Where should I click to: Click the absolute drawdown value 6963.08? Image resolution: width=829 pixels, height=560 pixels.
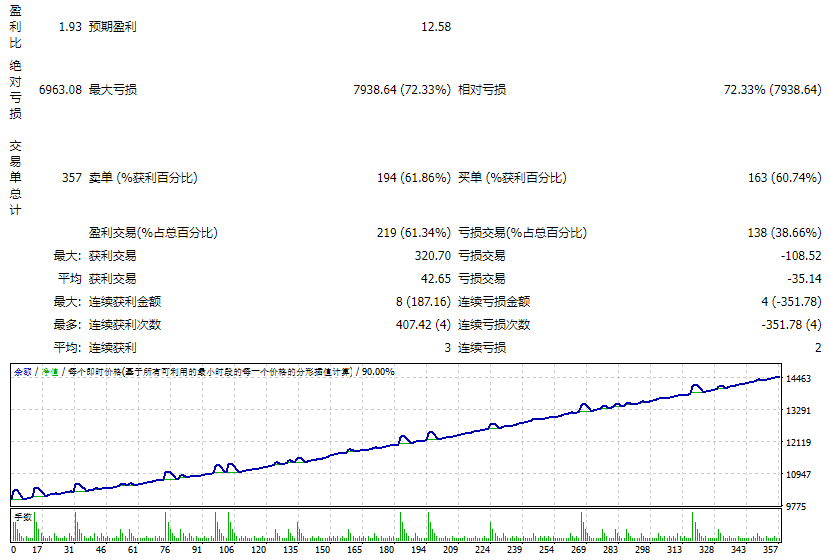[x=60, y=90]
